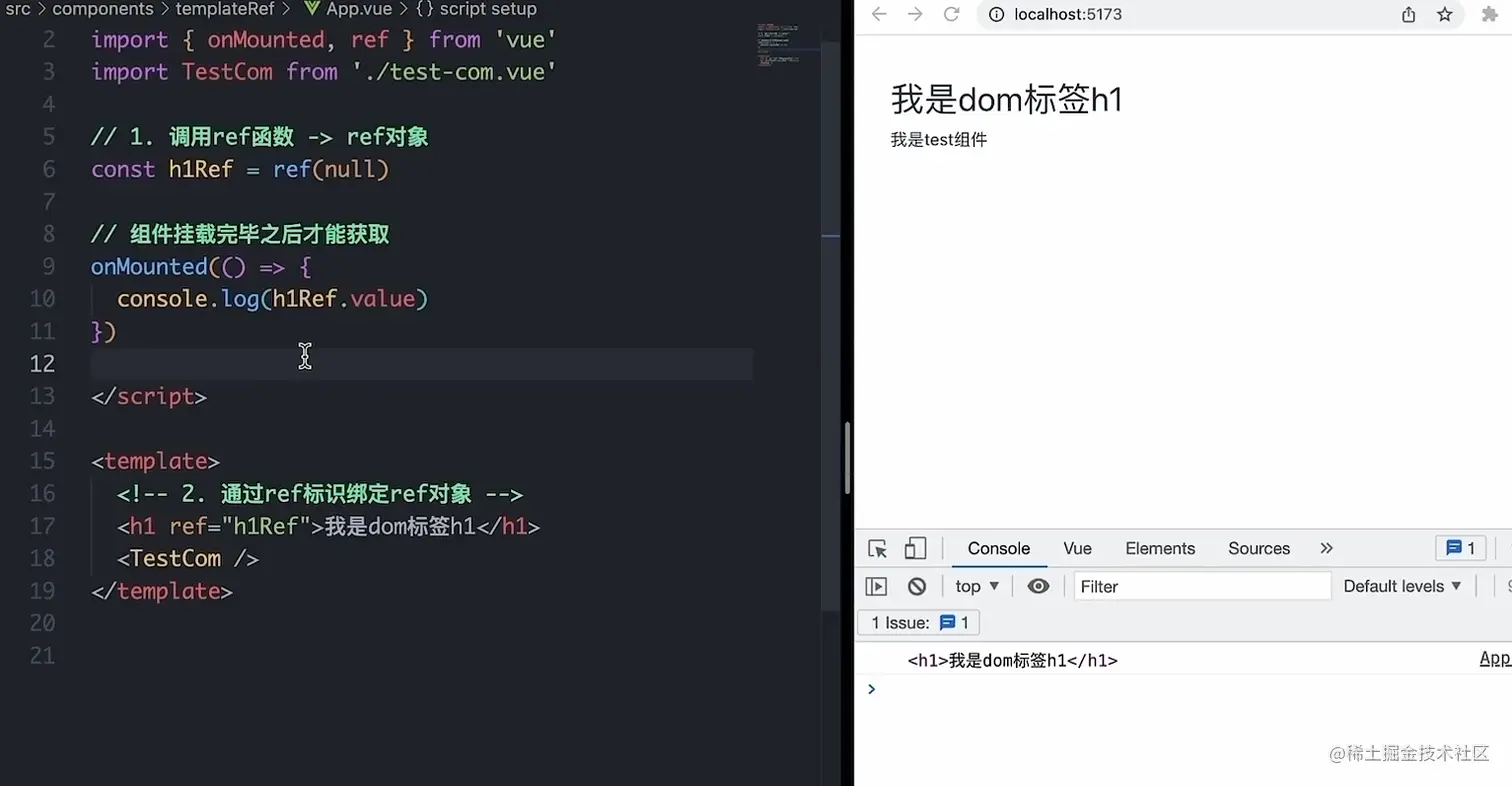
Task: Click the console prompt line
Action: [1183, 689]
